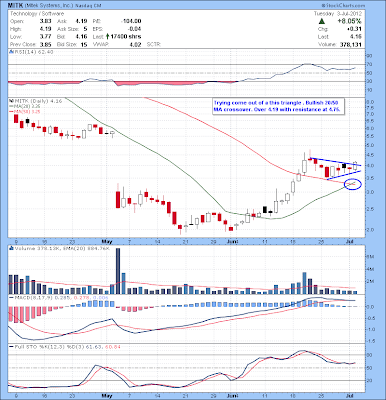The image size is (386, 400).
Task: Click the blue ellipse marking the MA crossover
Action: (x=353, y=184)
